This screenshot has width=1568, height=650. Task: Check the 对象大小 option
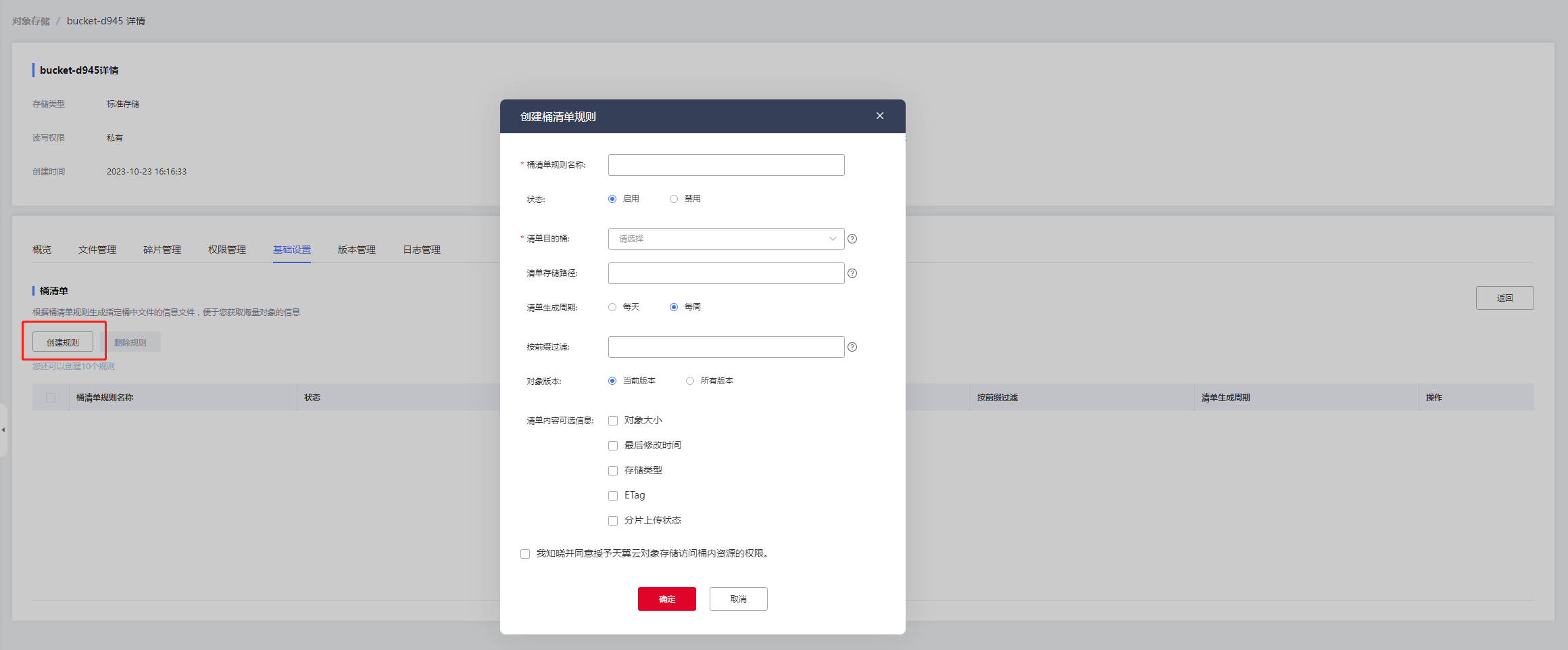613,421
